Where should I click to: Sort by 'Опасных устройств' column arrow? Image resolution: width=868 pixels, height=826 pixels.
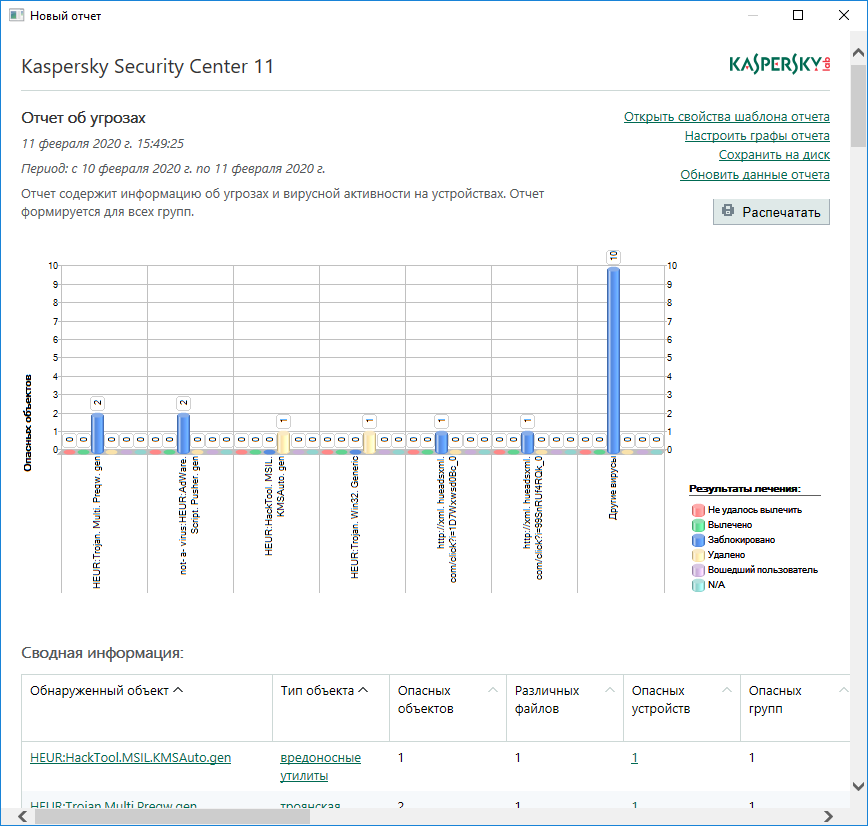click(727, 690)
